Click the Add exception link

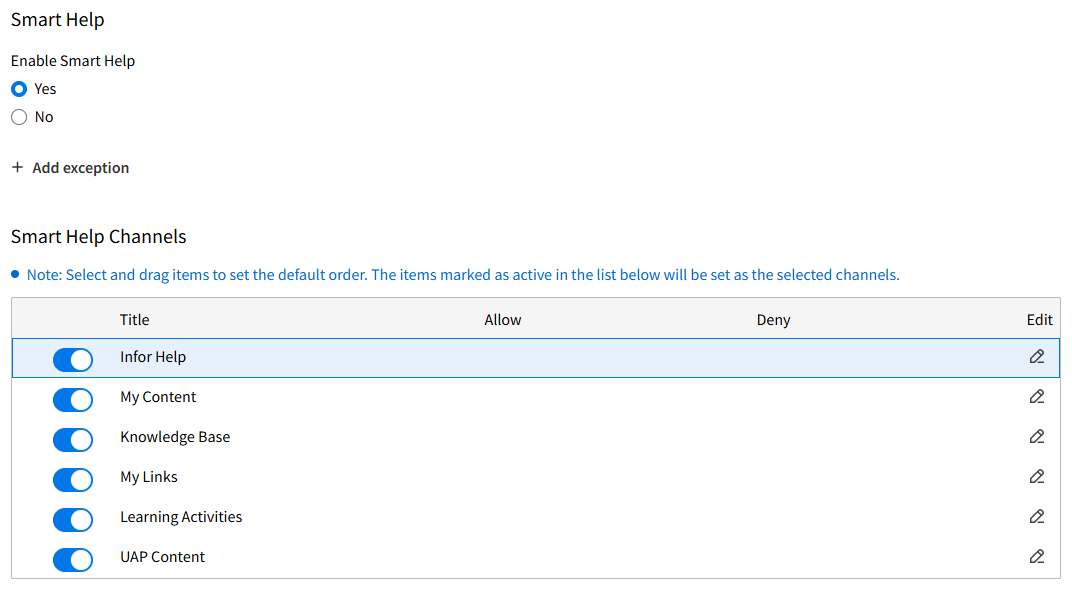point(80,167)
